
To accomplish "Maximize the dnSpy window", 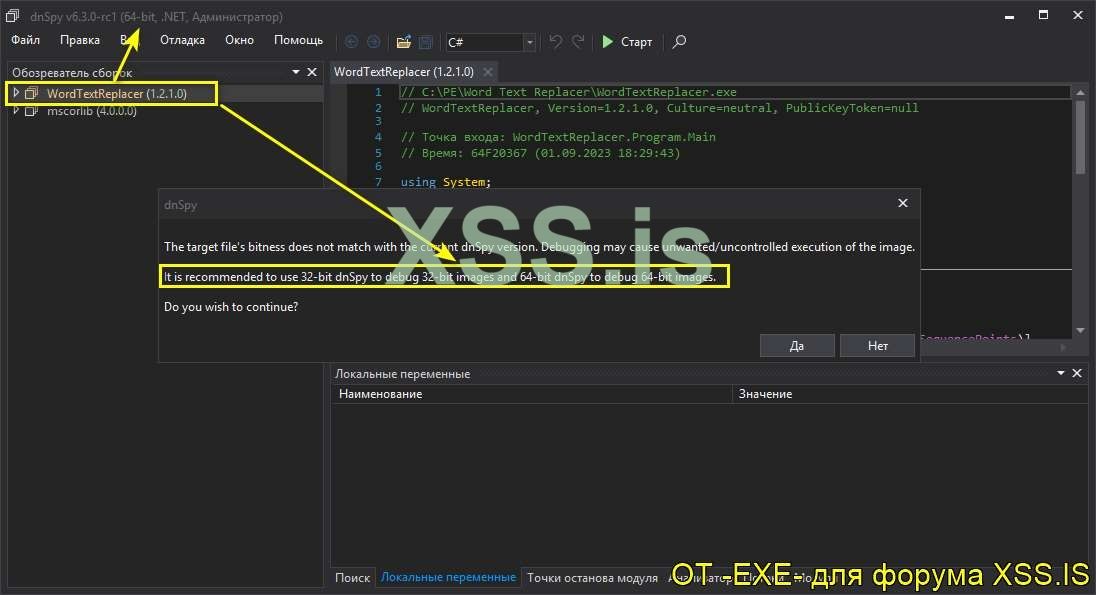I will pyautogui.click(x=1044, y=15).
